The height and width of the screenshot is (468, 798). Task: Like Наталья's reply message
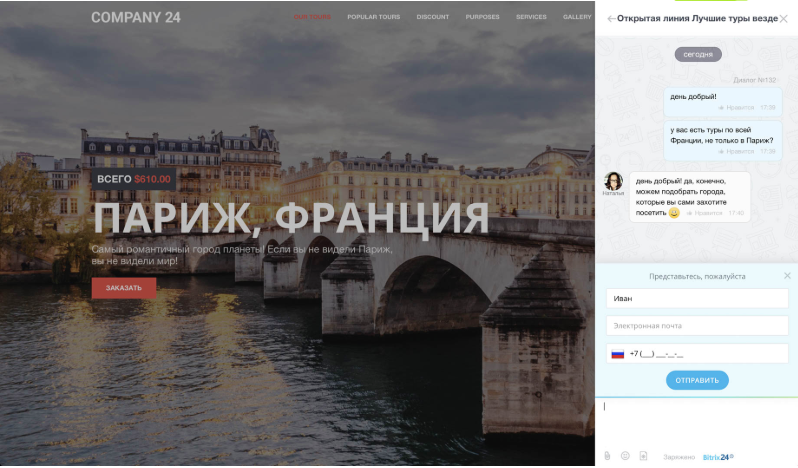704,213
